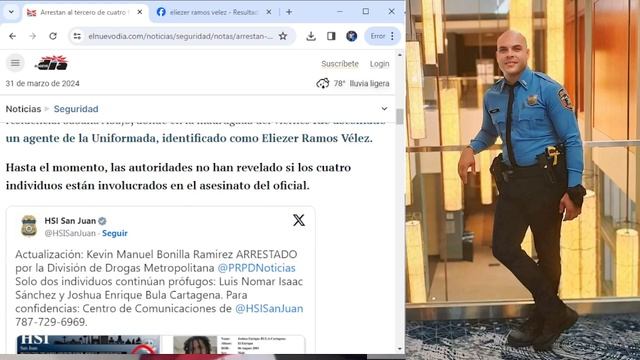Go back to previous page
640x360 pixels.
pos(12,36)
